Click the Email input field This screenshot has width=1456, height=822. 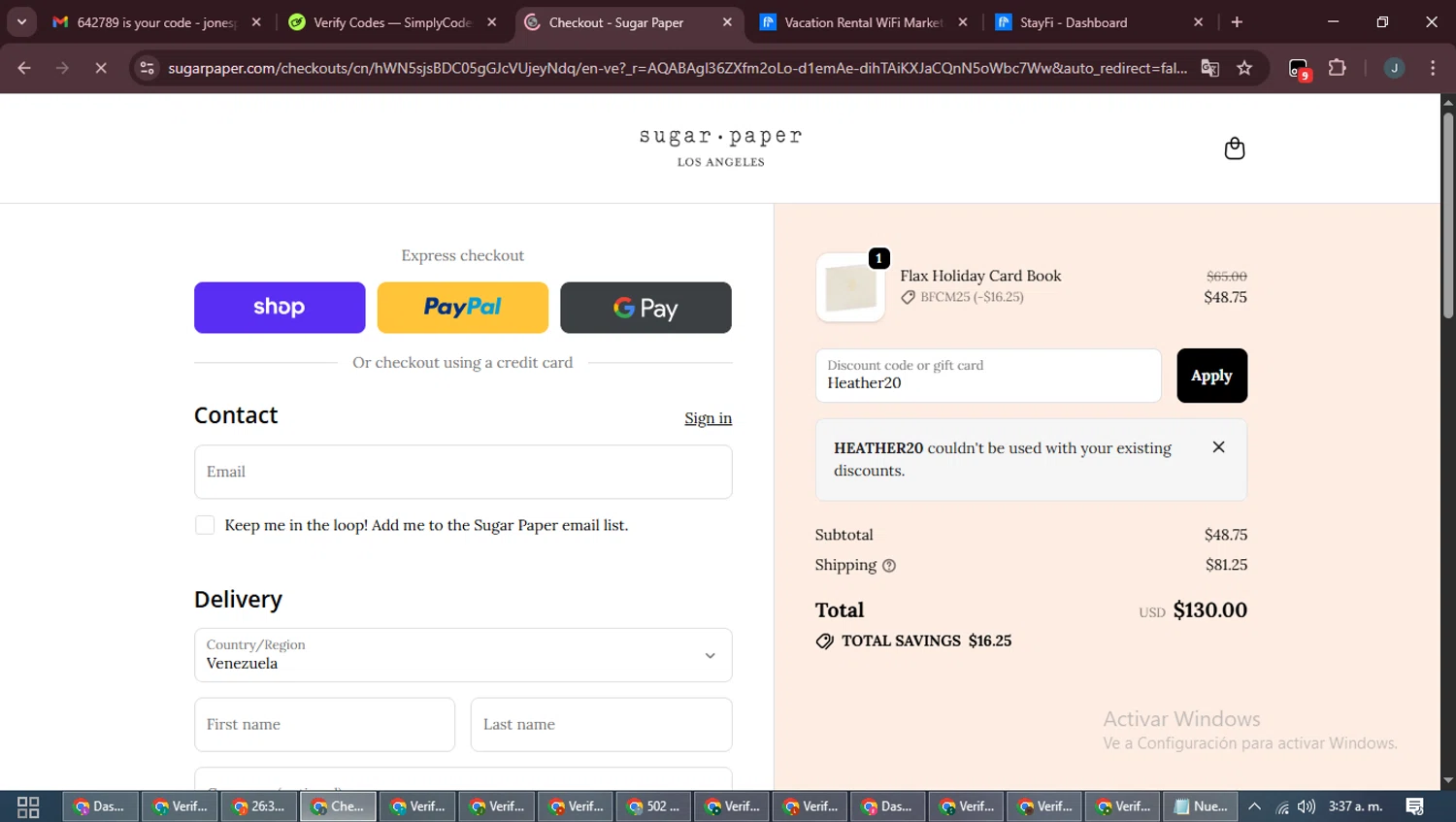click(463, 472)
